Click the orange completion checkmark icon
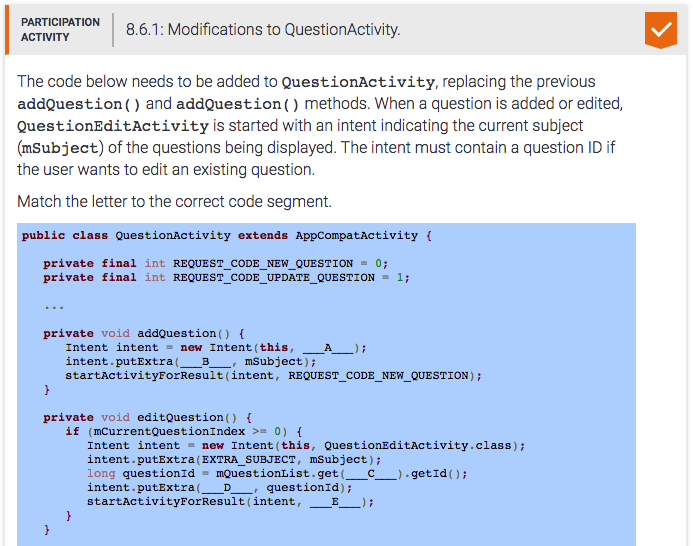Screen dimensions: 693x546 click(x=660, y=29)
